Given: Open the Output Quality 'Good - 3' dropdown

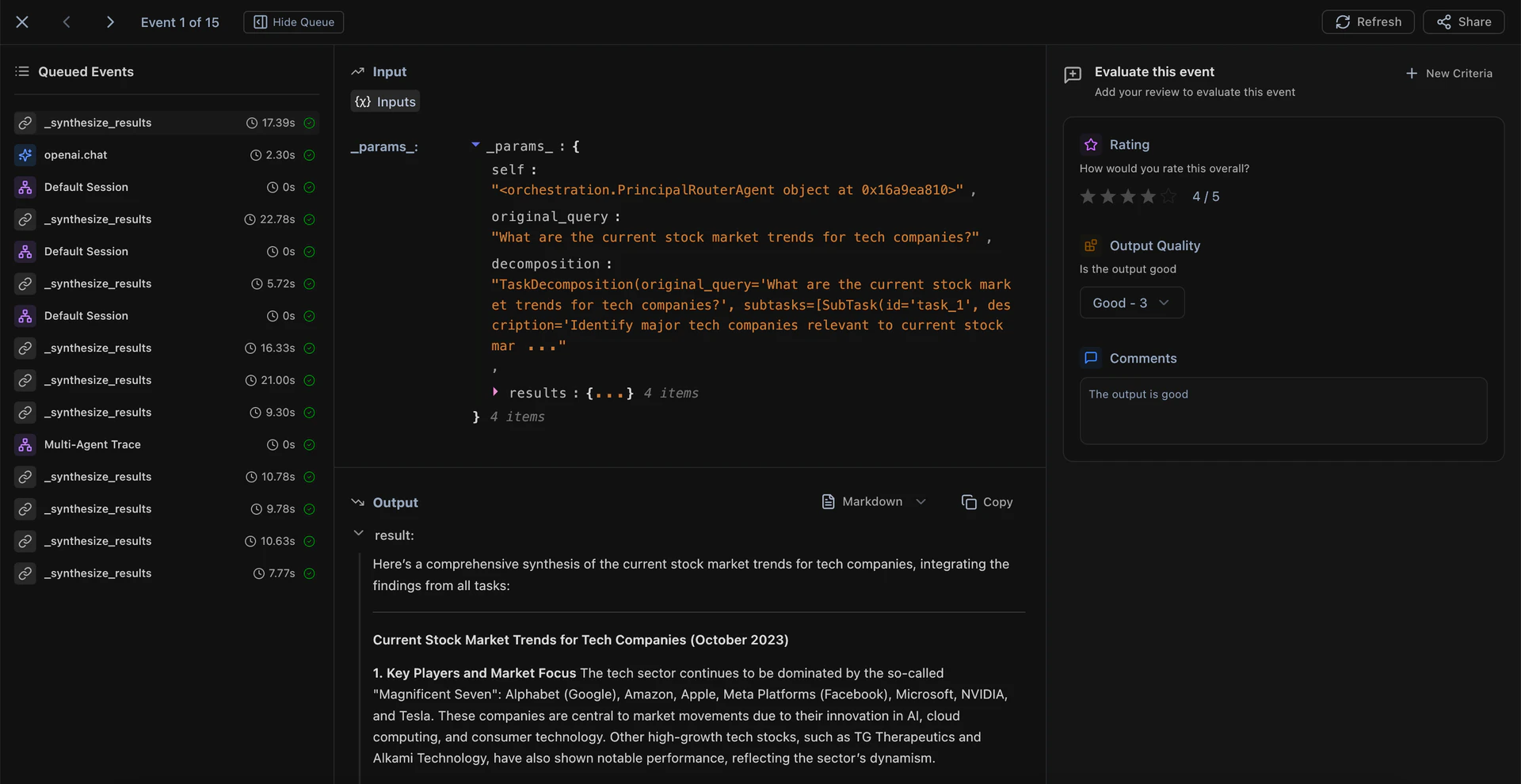Looking at the screenshot, I should (1131, 303).
